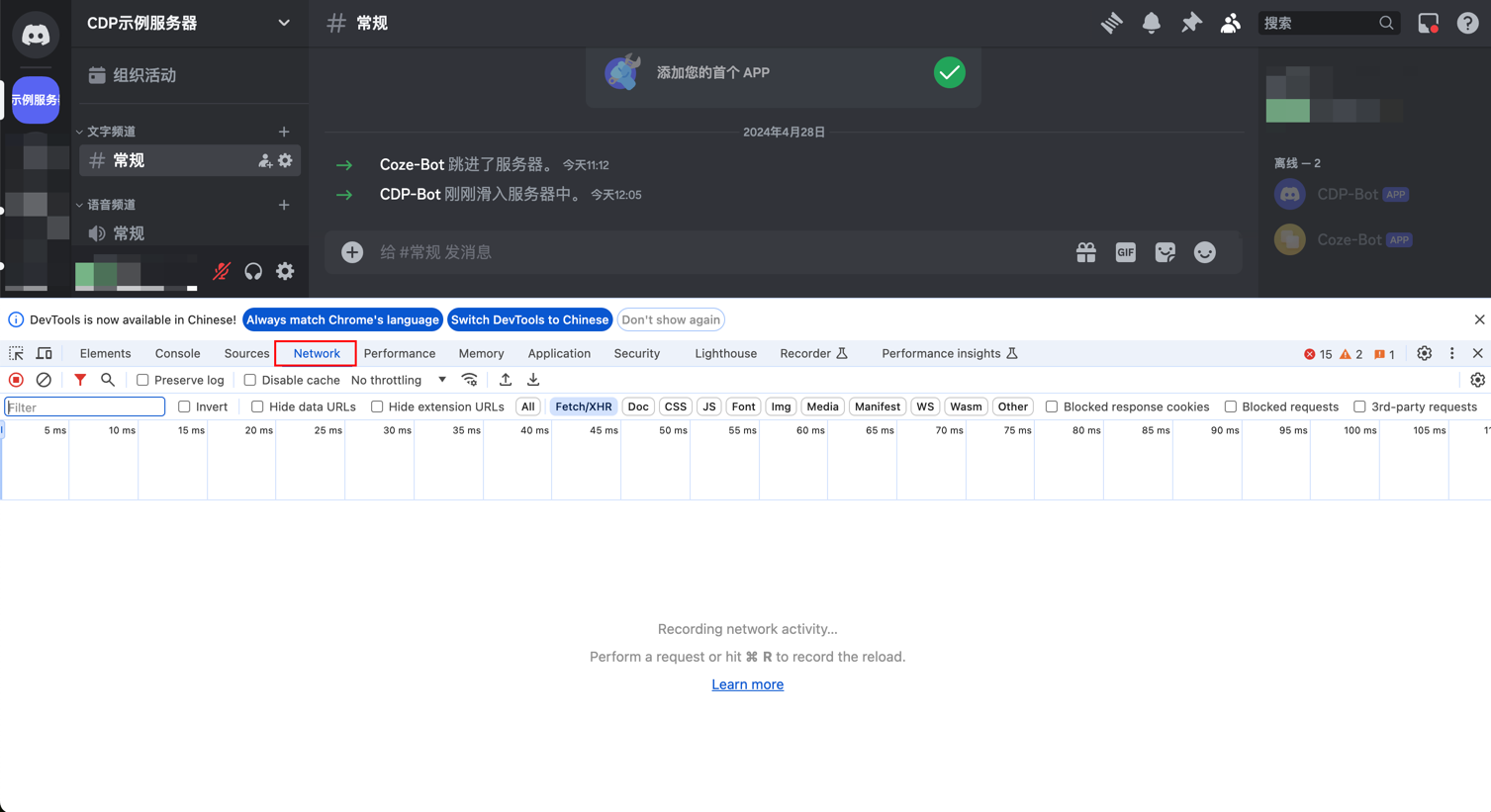
Task: Create a new voice channel with plus icon
Action: tap(284, 205)
